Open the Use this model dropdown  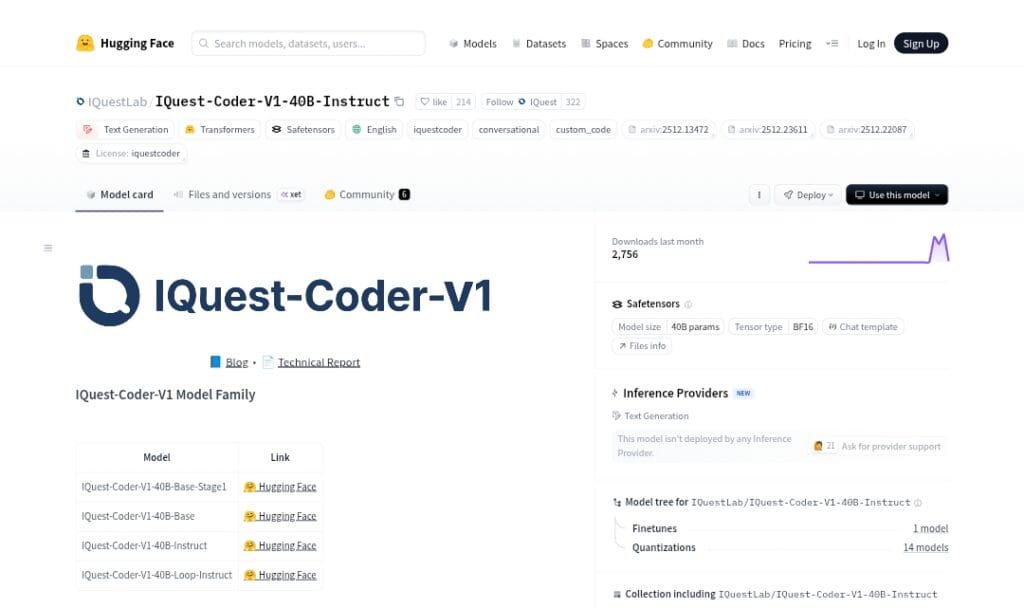pyautogui.click(x=897, y=195)
